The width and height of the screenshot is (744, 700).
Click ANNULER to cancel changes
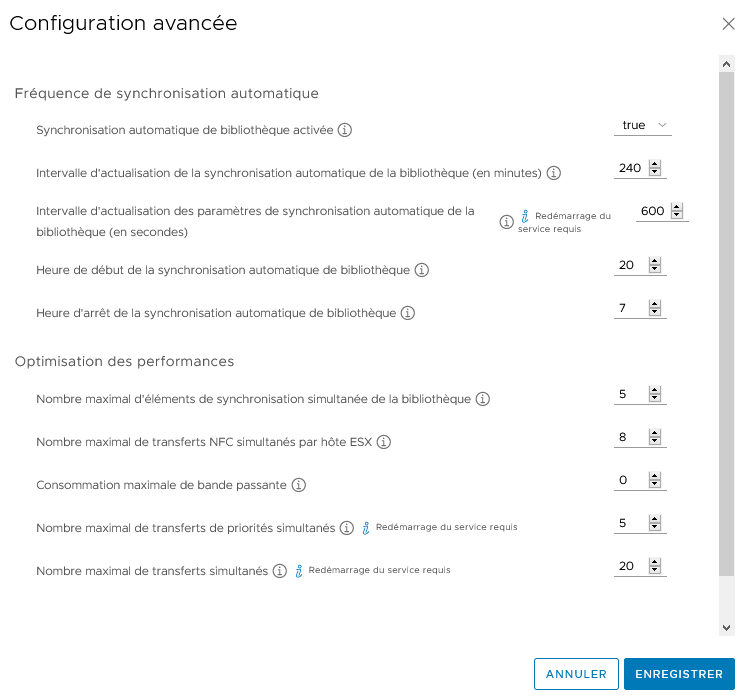[x=576, y=674]
